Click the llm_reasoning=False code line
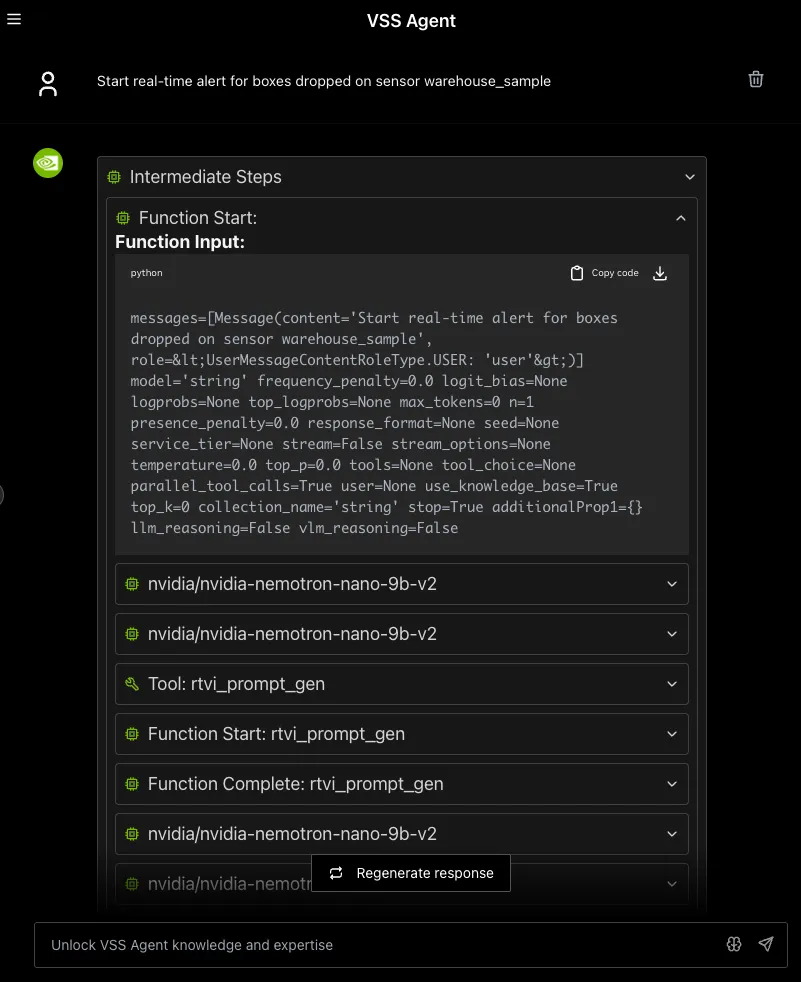 (294, 528)
